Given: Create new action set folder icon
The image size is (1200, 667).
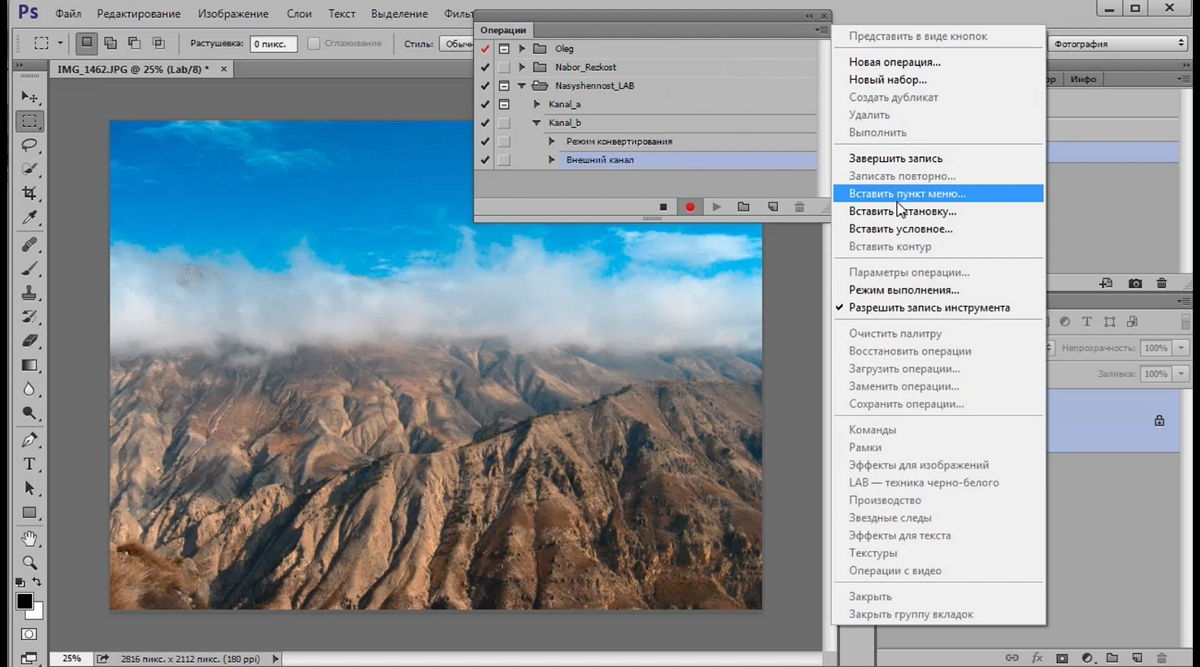Looking at the screenshot, I should pos(743,207).
